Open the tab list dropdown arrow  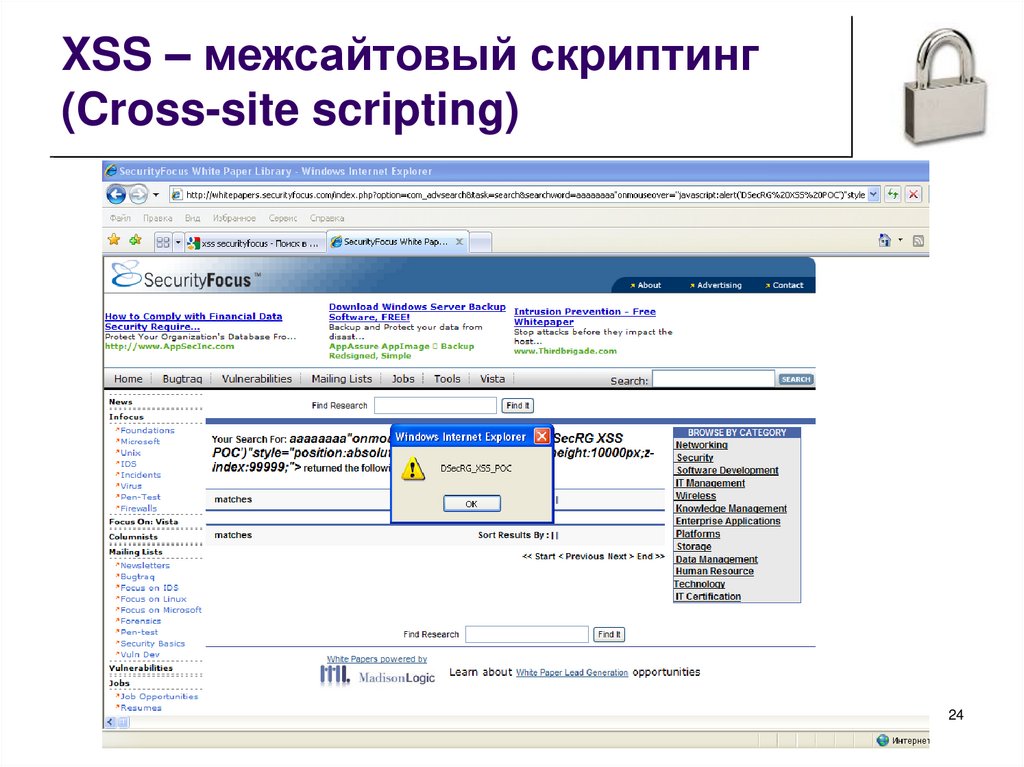178,242
